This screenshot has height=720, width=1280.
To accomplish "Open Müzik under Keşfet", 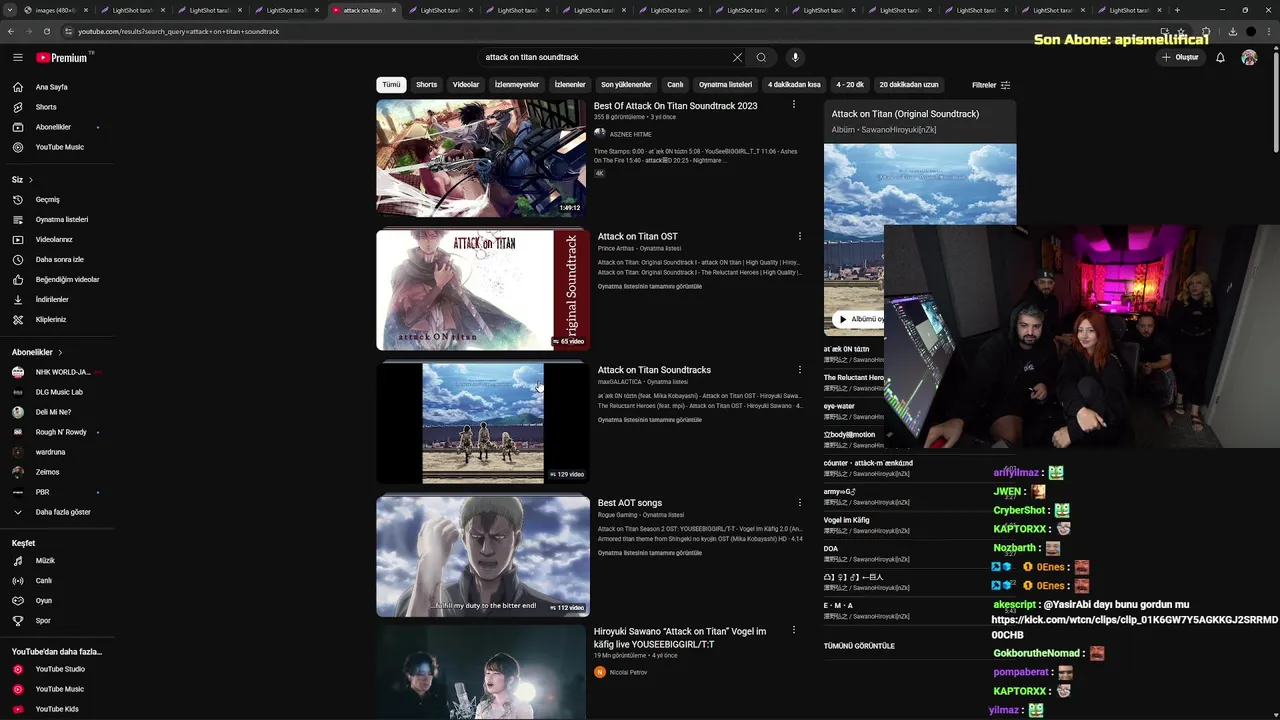I will point(45,561).
